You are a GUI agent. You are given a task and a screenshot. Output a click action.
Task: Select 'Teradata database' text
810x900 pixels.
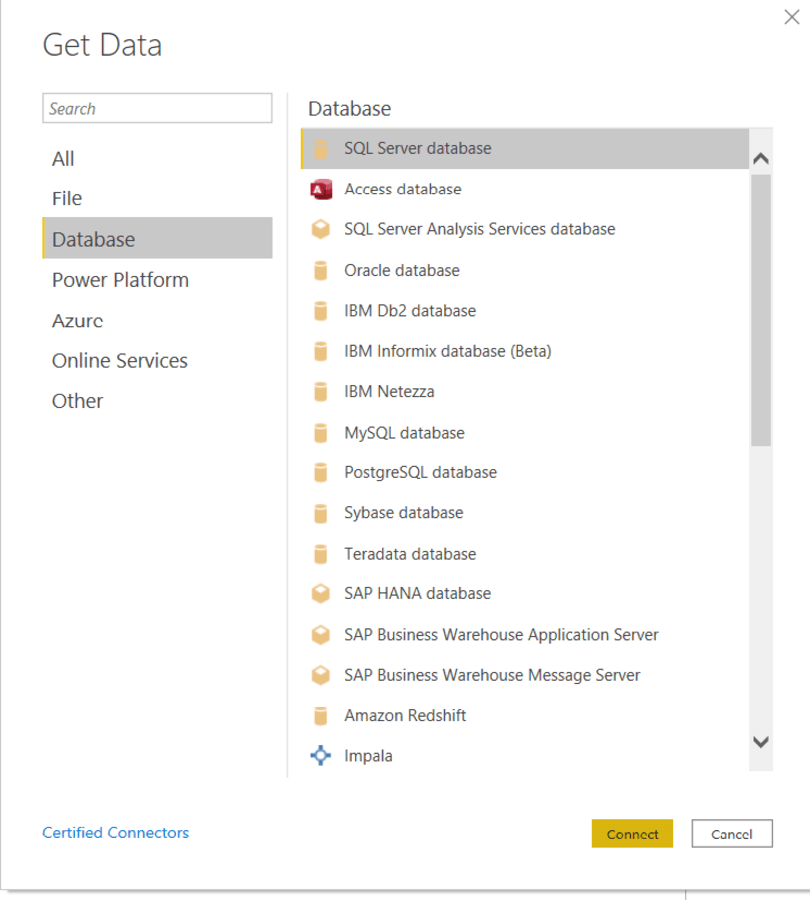pos(410,554)
